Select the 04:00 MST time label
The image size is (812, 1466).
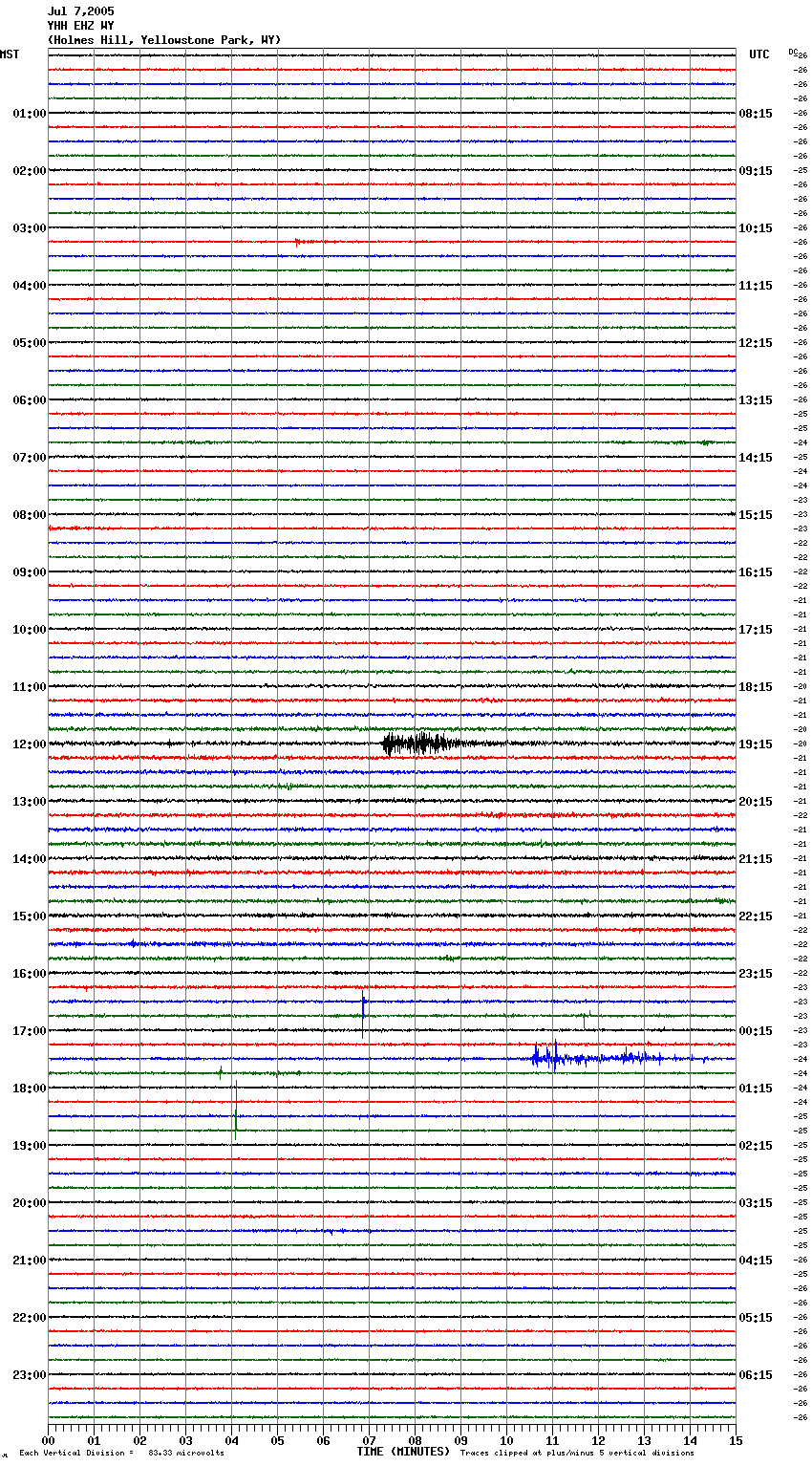tap(30, 286)
